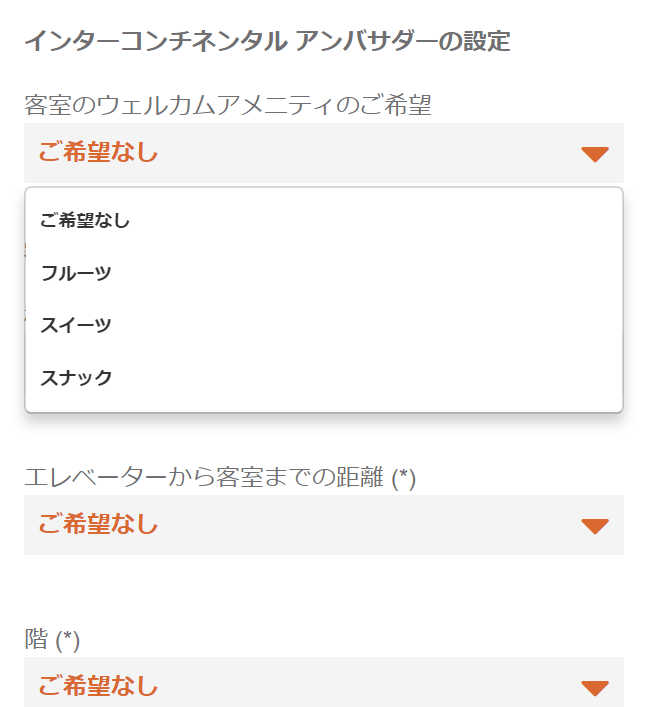Viewport: 653px width, 707px height.
Task: Collapse the 客室のウェルカムアメニティ dropdown field
Action: point(323,153)
